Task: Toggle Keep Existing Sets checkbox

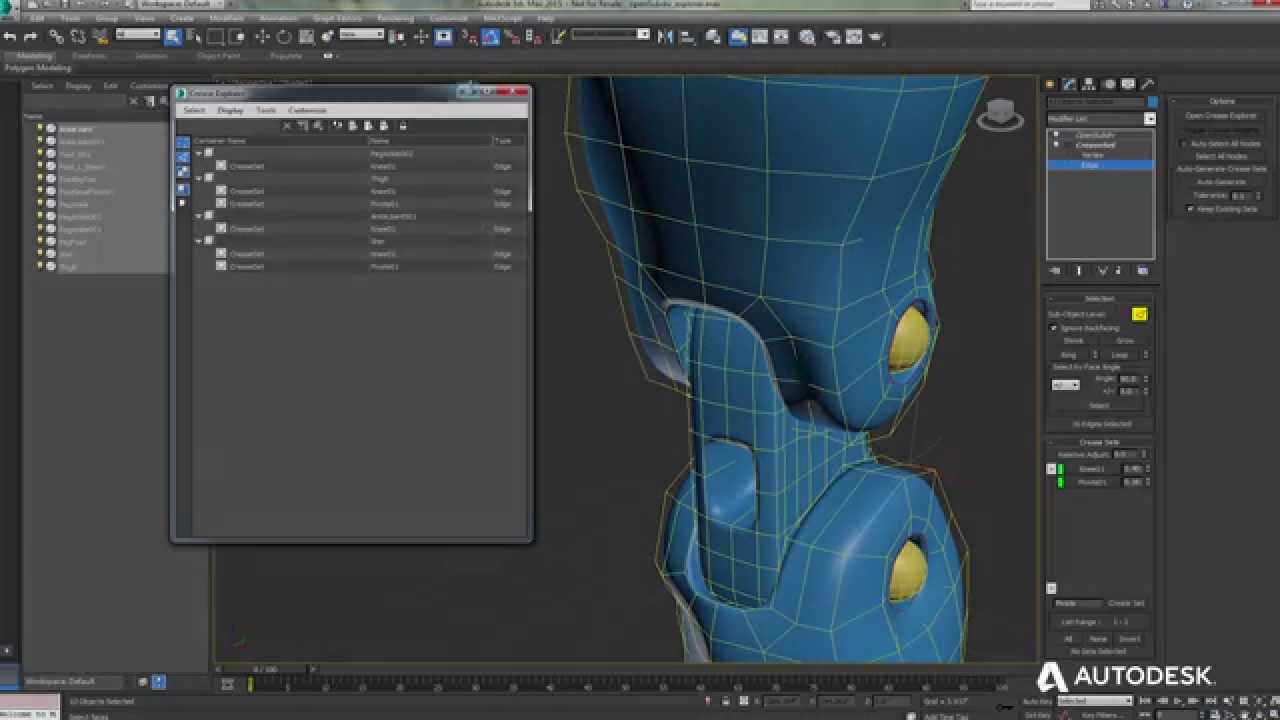Action: 1190,209
